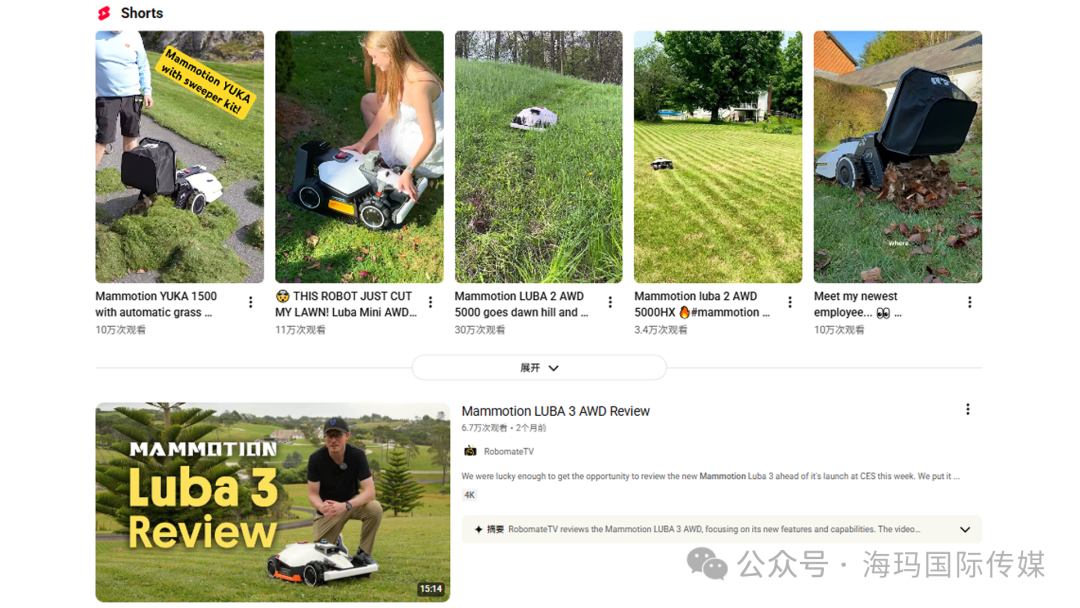Screen dimensions: 1080x608
Task: Visit the RobomateTV channel name link
Action: (x=508, y=452)
